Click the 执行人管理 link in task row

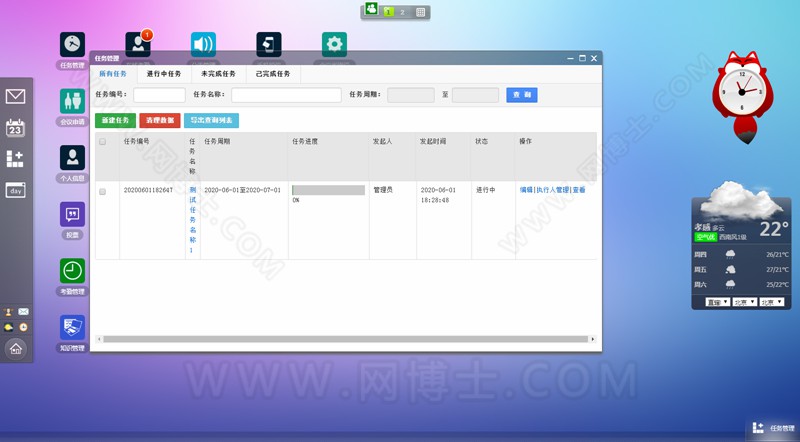pos(553,190)
